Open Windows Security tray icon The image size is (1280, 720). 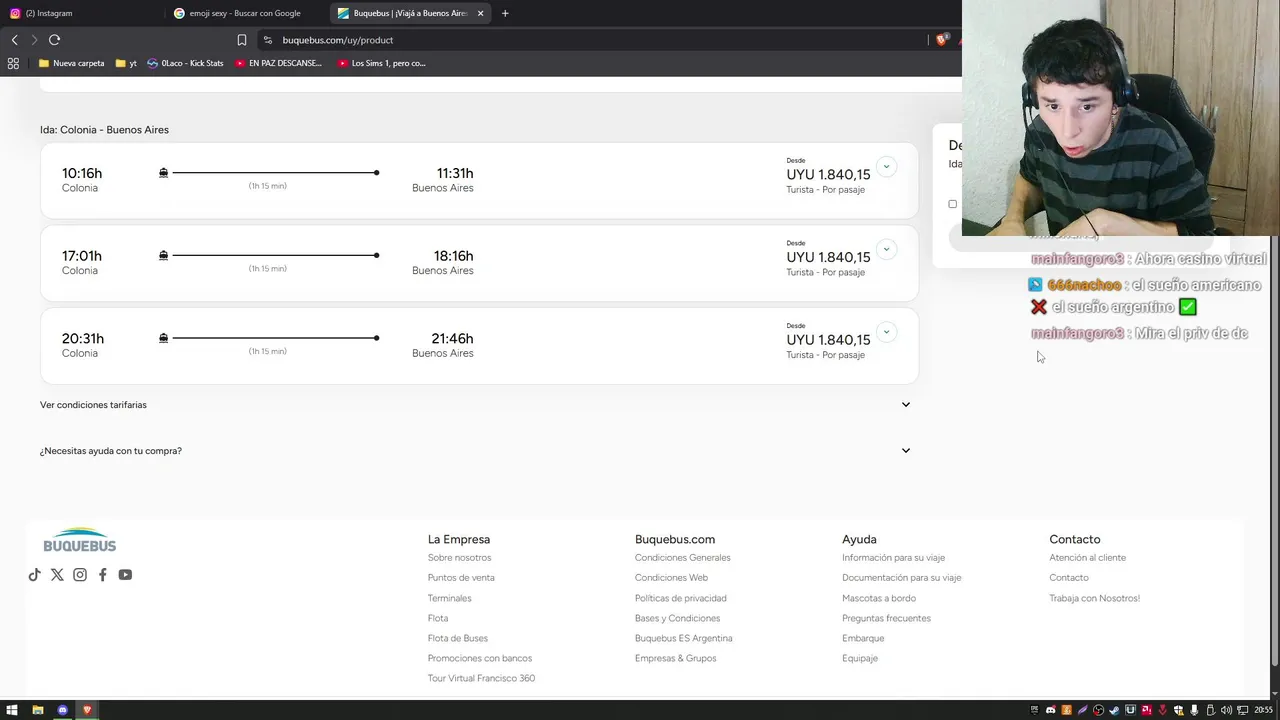[1178, 710]
